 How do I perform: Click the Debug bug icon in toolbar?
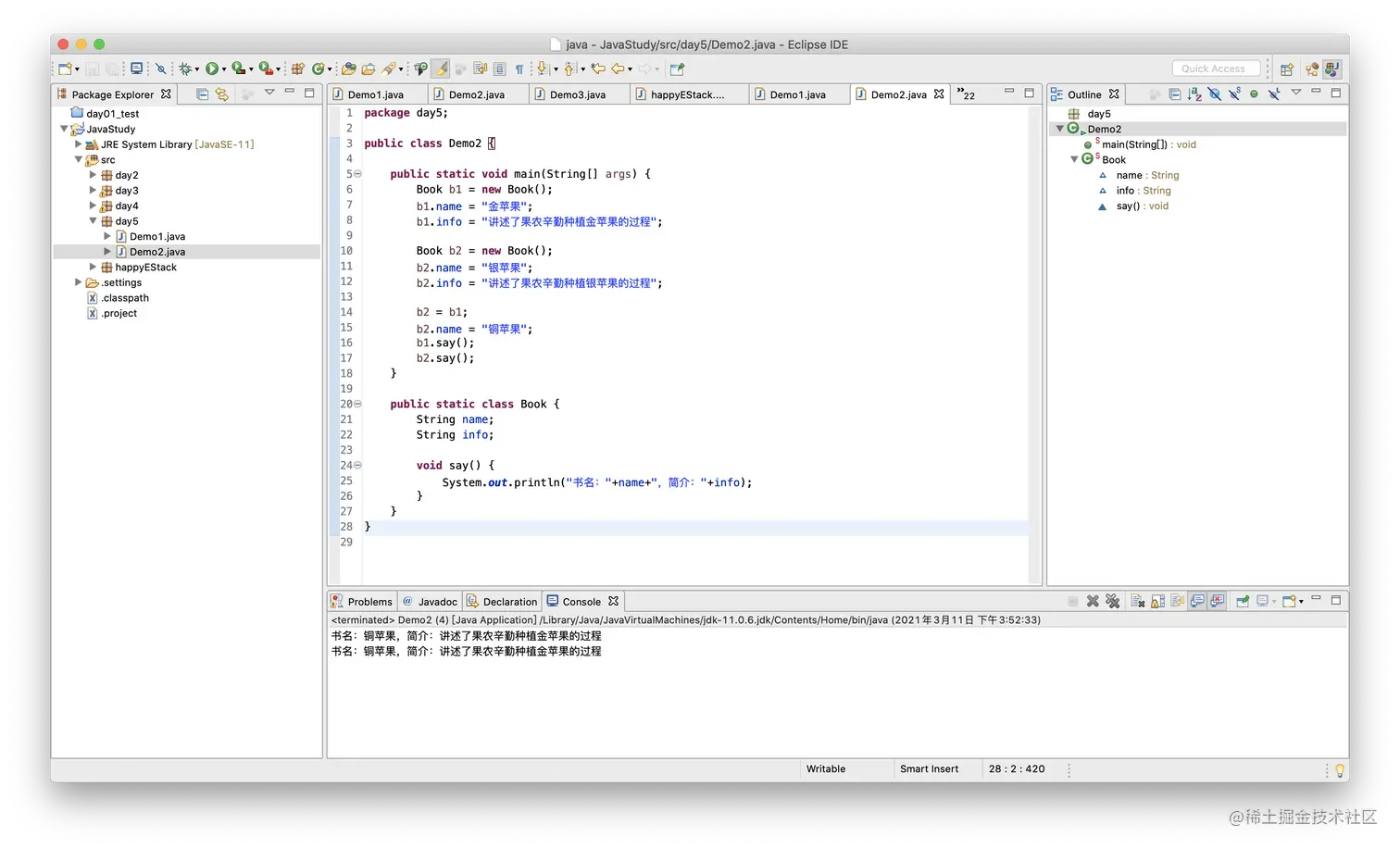coord(185,69)
